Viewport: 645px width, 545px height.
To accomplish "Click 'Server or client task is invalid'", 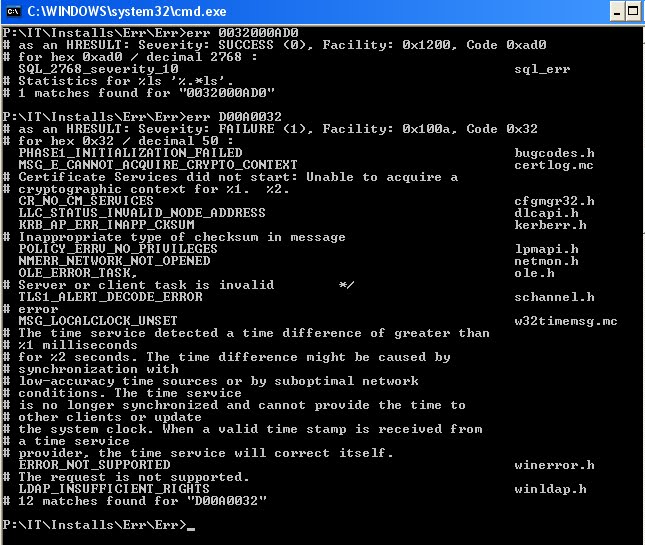I will [146, 285].
